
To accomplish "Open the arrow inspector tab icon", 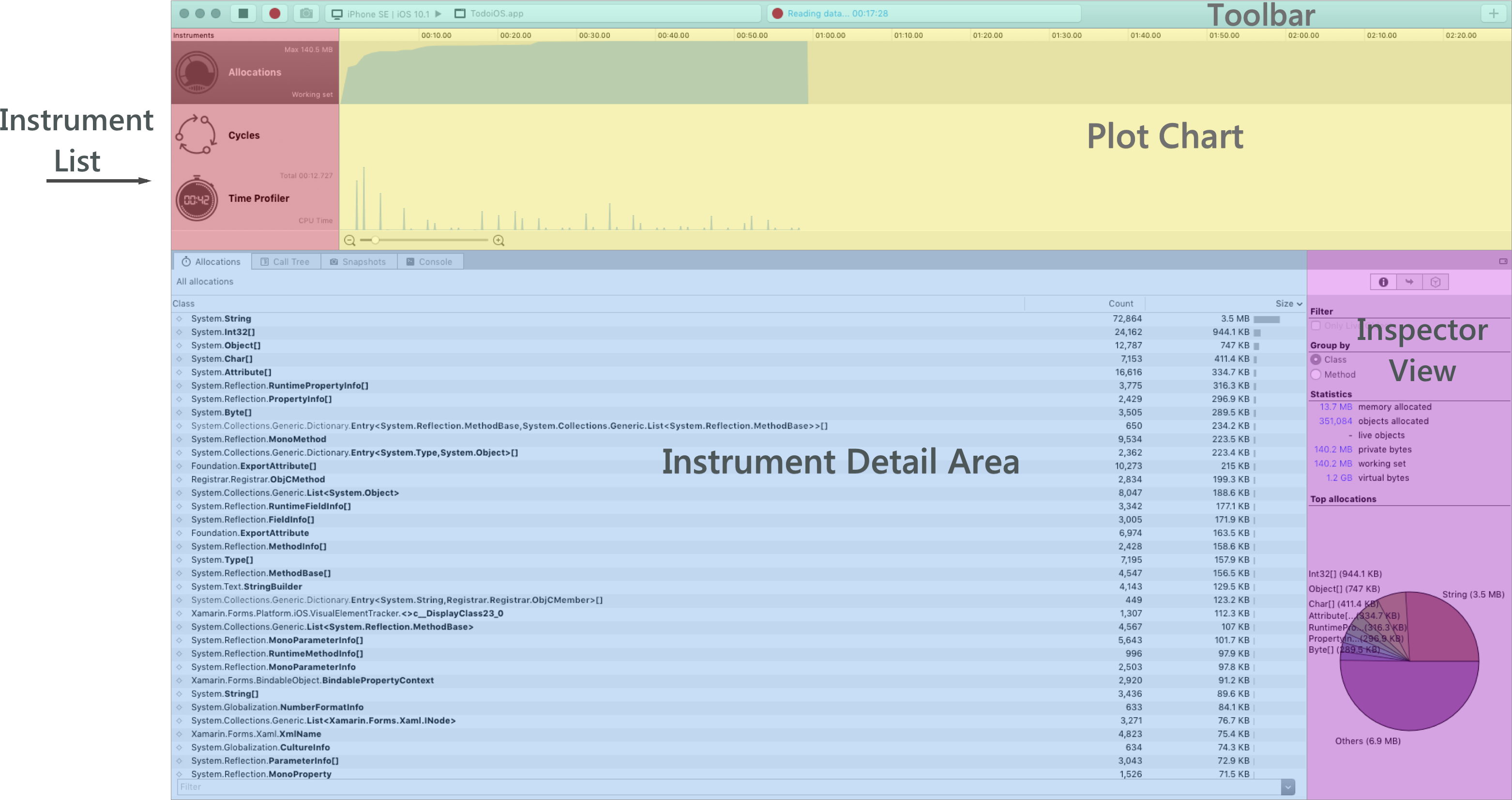I will pos(1409,282).
